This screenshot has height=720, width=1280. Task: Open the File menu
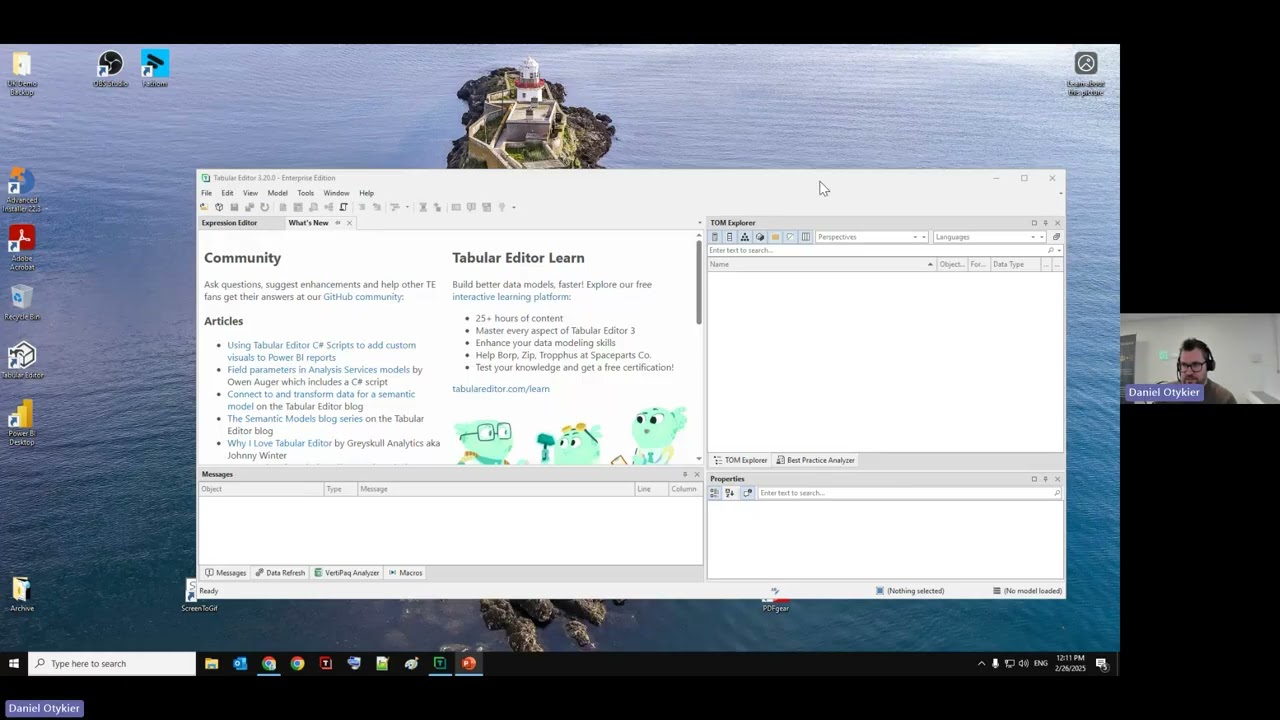pyautogui.click(x=206, y=193)
